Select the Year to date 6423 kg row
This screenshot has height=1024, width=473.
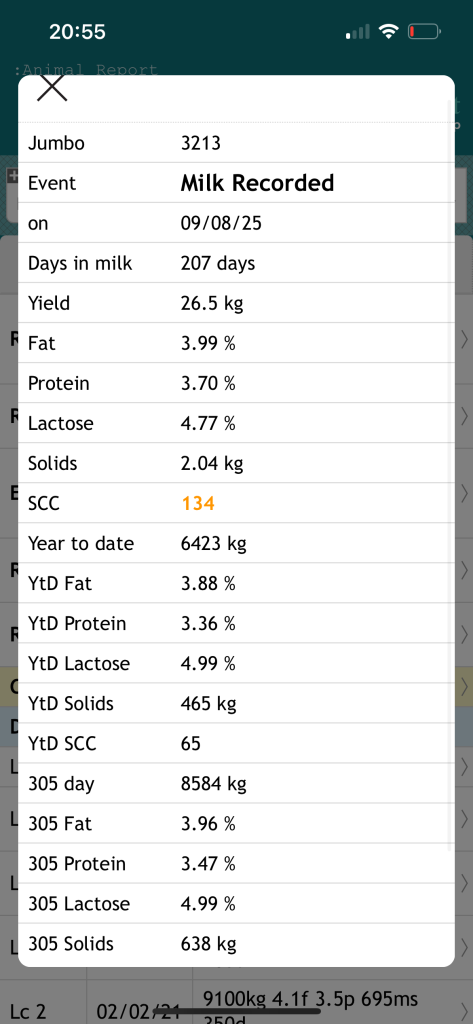pyautogui.click(x=236, y=543)
